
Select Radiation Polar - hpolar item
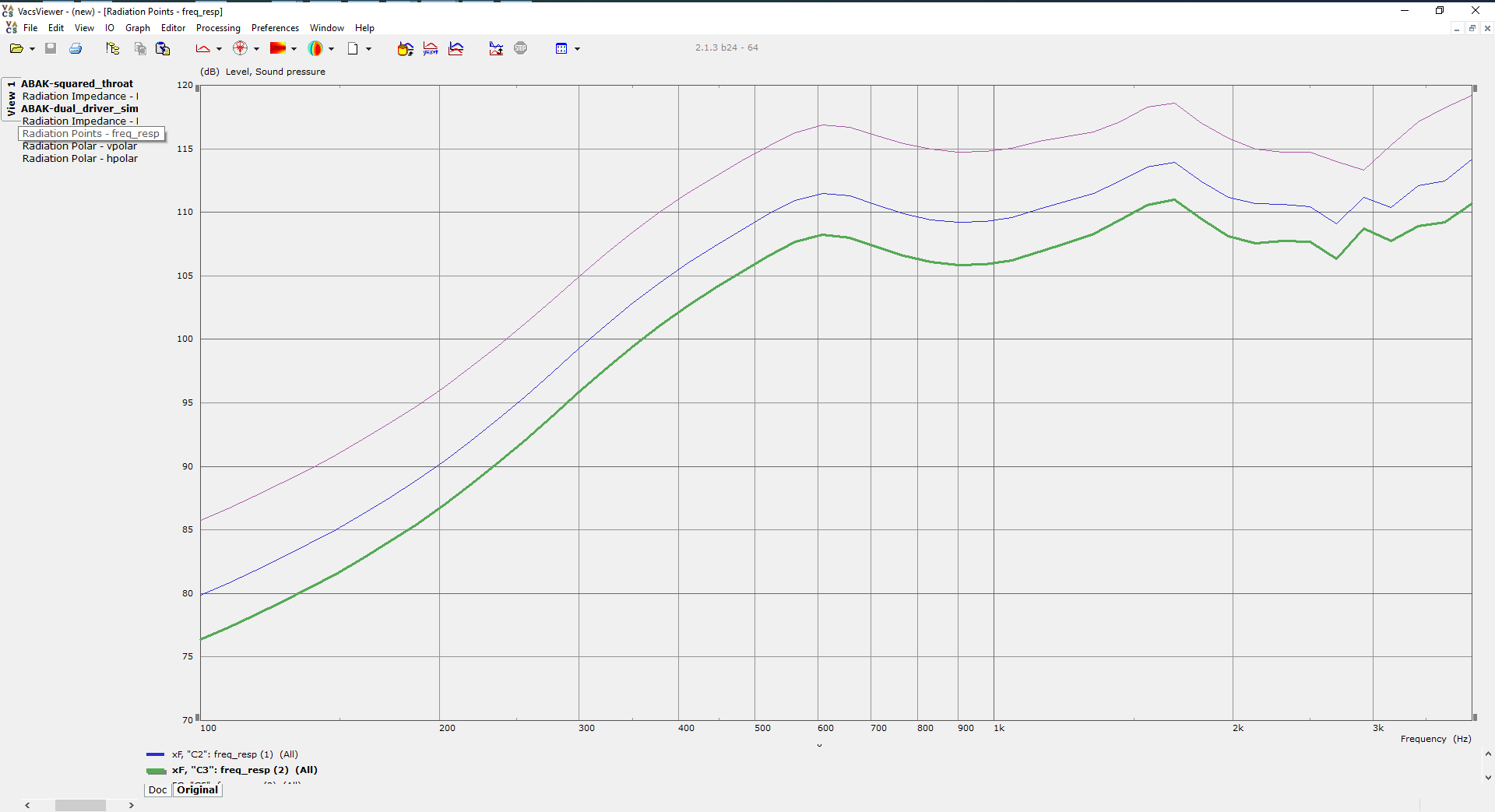[x=80, y=159]
